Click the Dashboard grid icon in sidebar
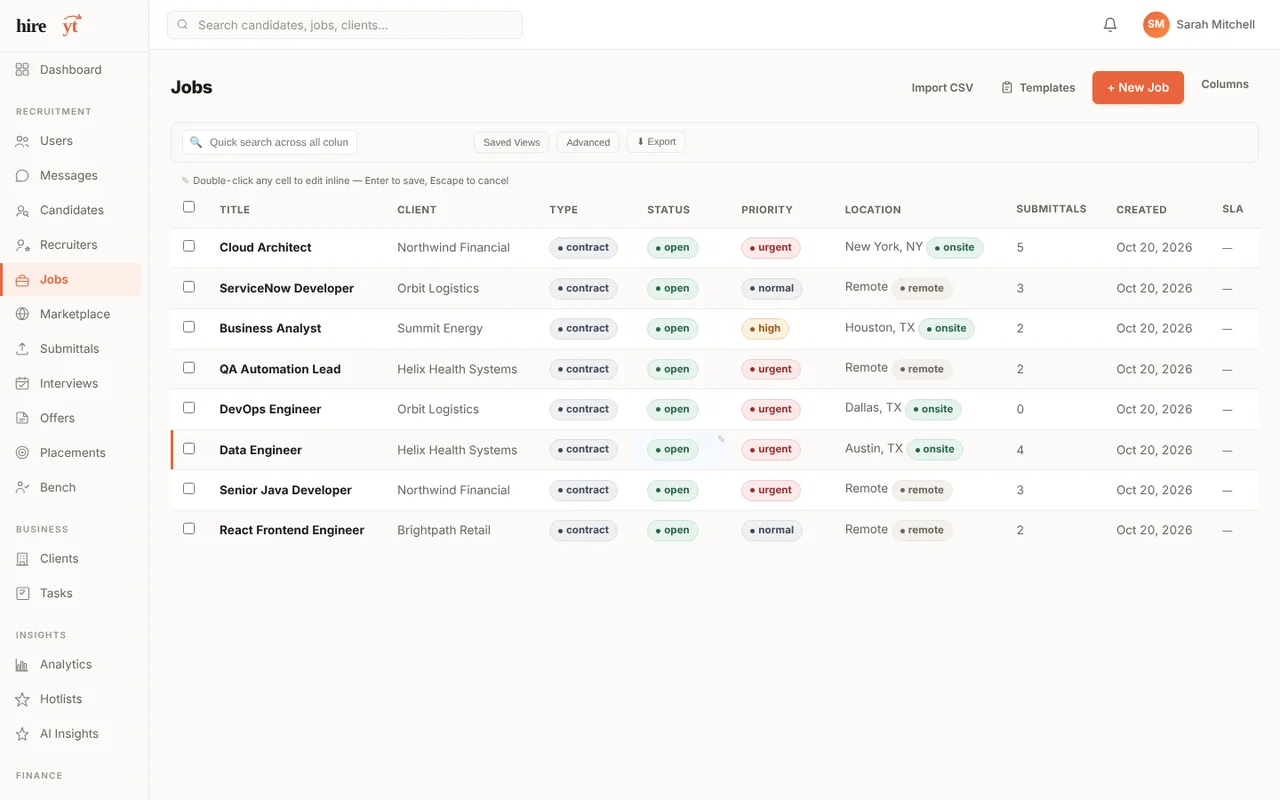Viewport: 1280px width, 800px height. (22, 70)
